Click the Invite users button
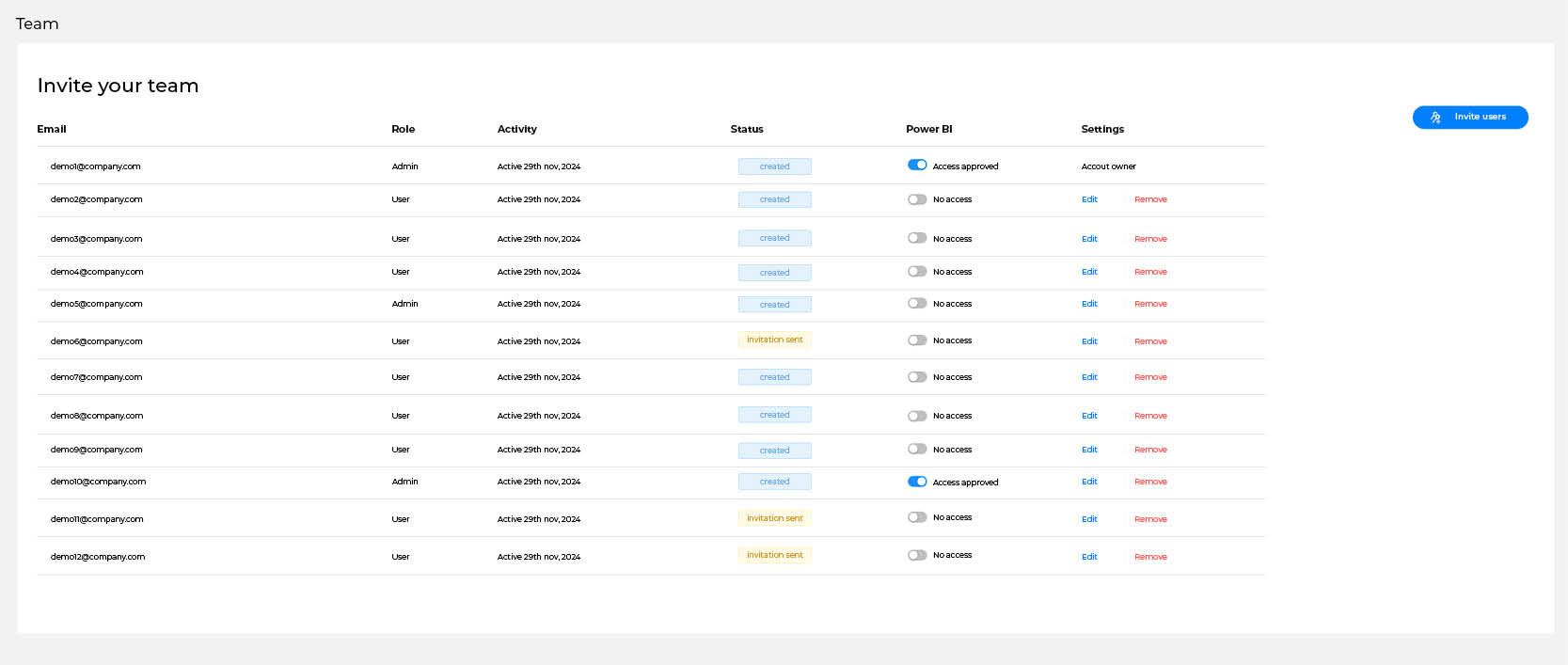Viewport: 1568px width, 665px height. pos(1469,117)
